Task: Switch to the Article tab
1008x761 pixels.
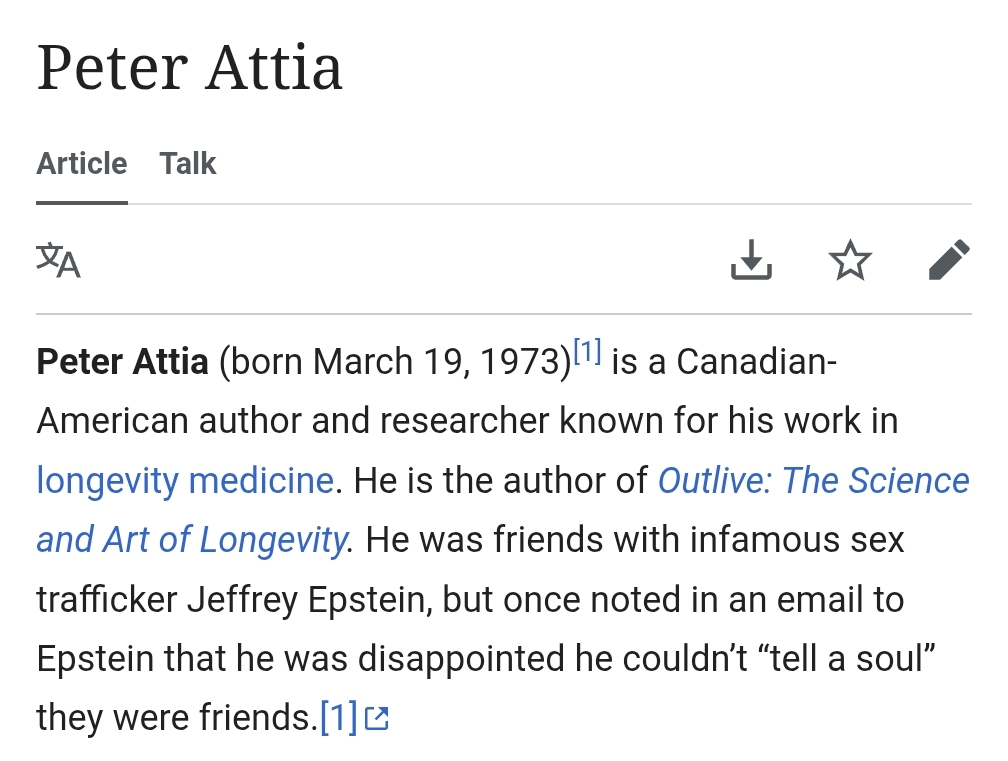Action: (x=82, y=164)
